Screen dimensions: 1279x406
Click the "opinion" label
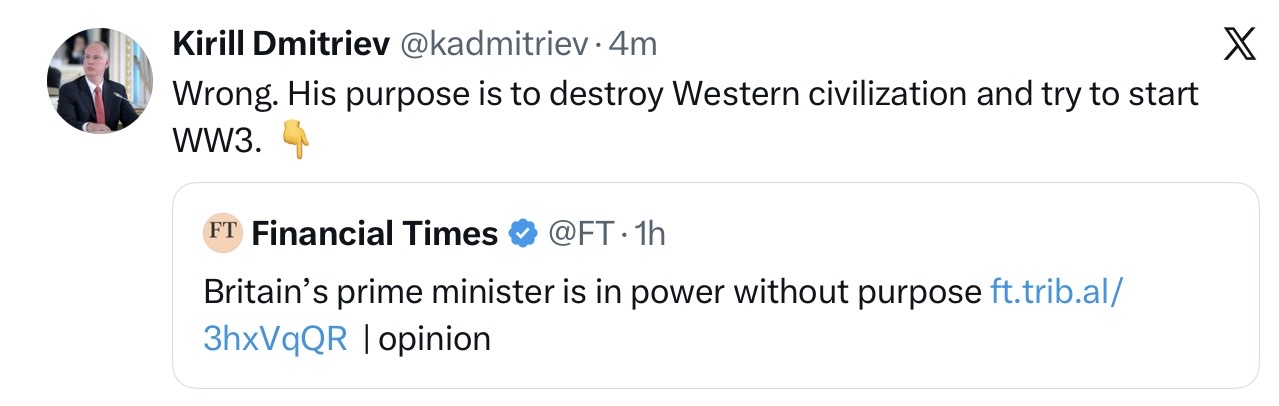coord(435,339)
